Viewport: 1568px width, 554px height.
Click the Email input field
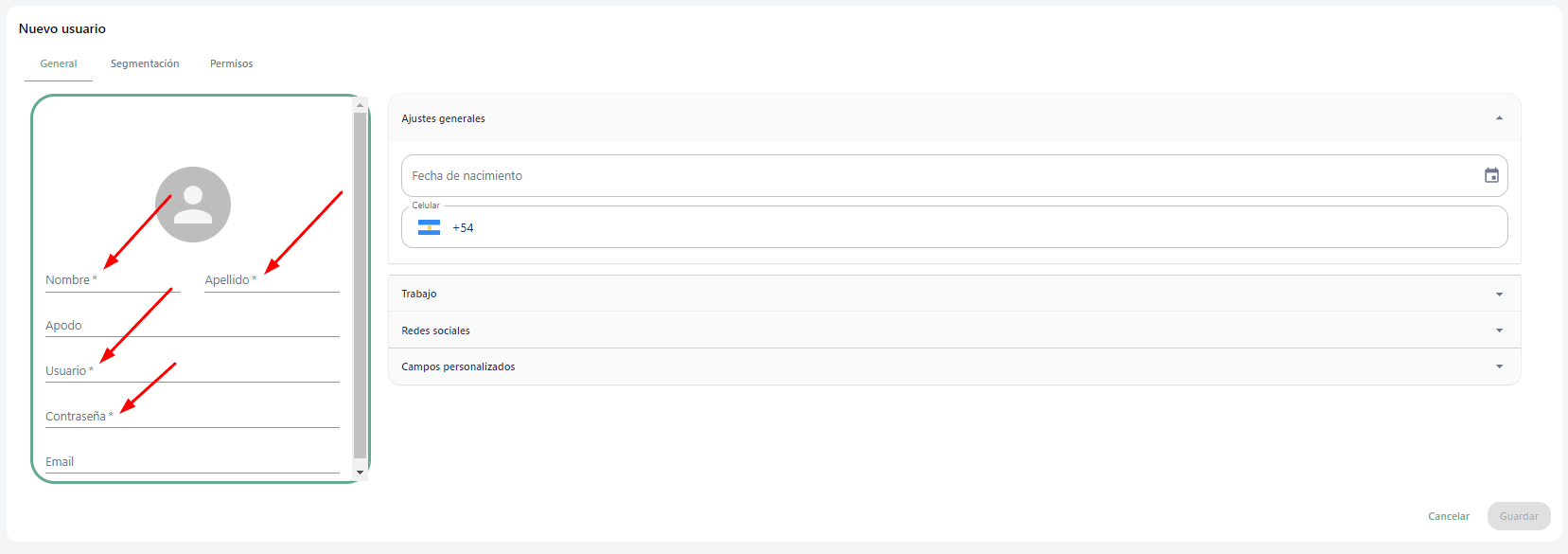point(192,461)
